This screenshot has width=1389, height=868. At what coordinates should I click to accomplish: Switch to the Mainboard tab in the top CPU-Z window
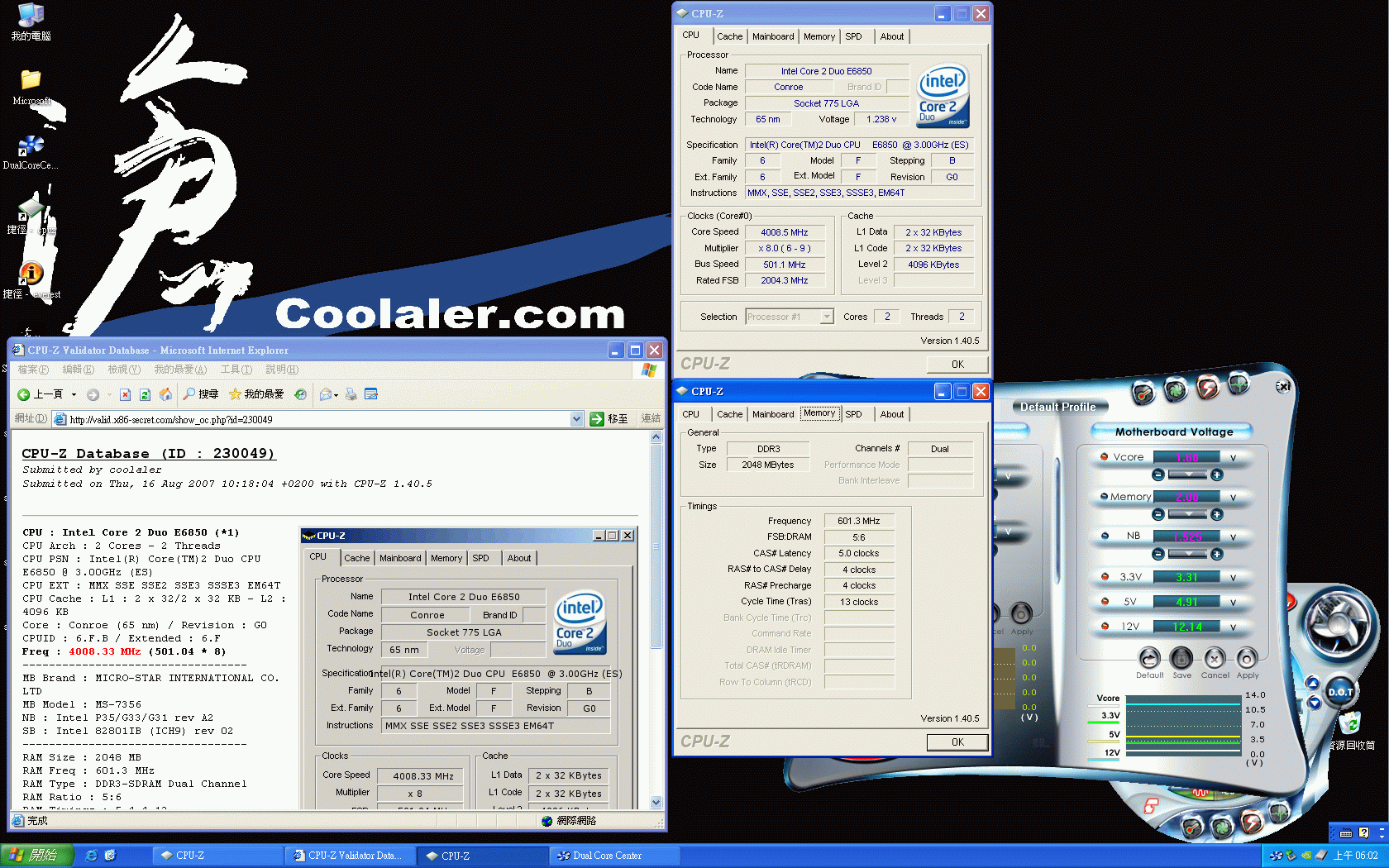point(773,36)
